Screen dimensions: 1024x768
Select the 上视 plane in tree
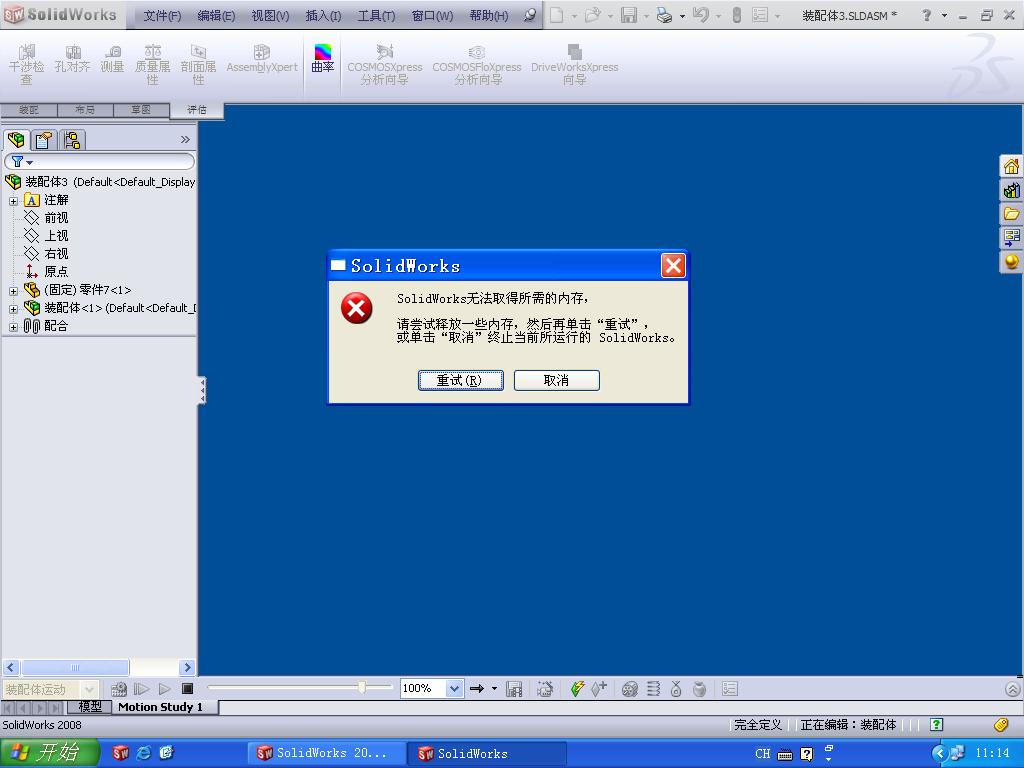coord(56,236)
